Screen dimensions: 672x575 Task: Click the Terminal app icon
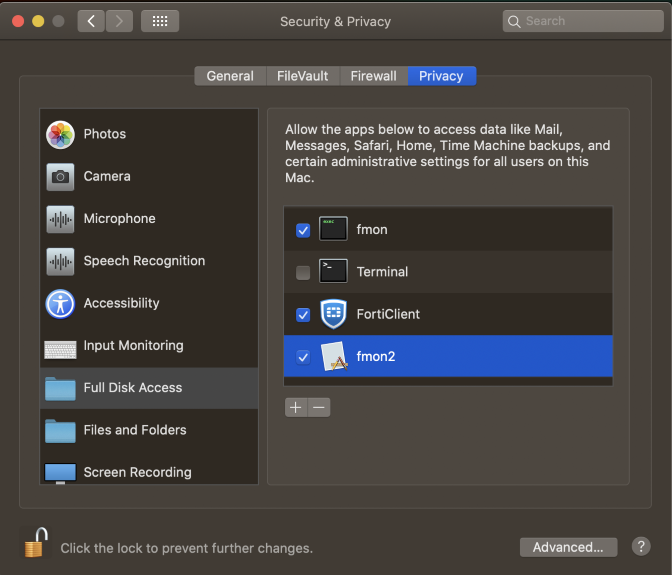(x=333, y=271)
